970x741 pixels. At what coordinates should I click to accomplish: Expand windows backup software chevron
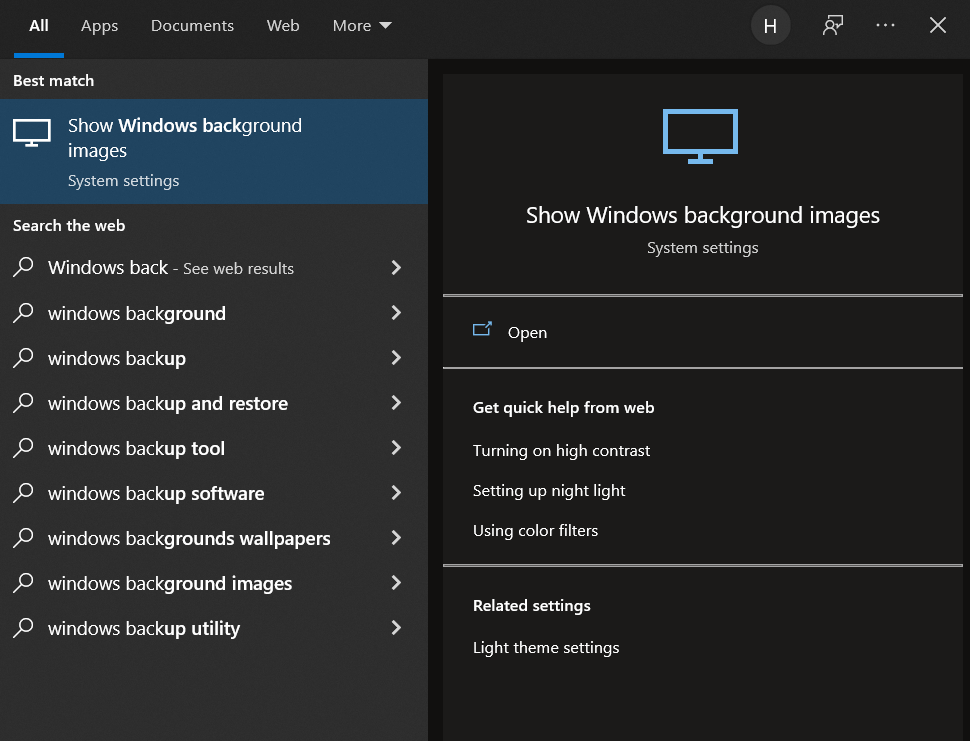point(396,492)
